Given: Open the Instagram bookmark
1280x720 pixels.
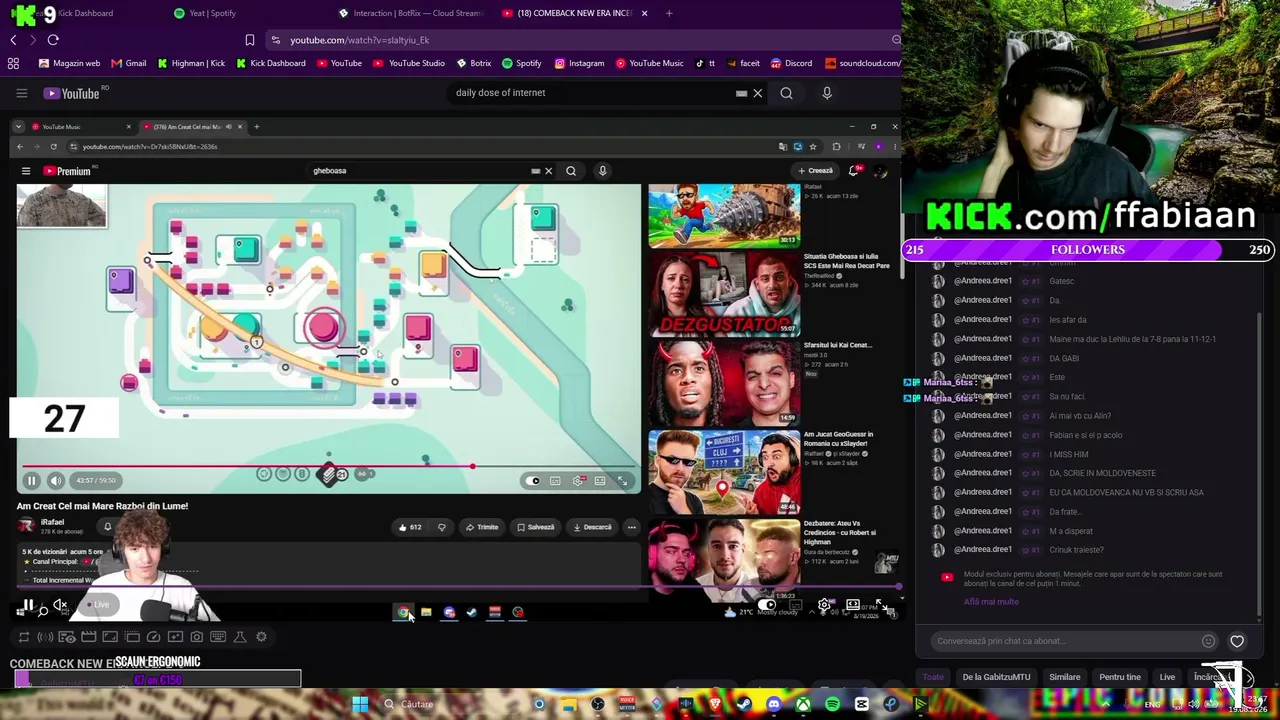Looking at the screenshot, I should (x=580, y=63).
